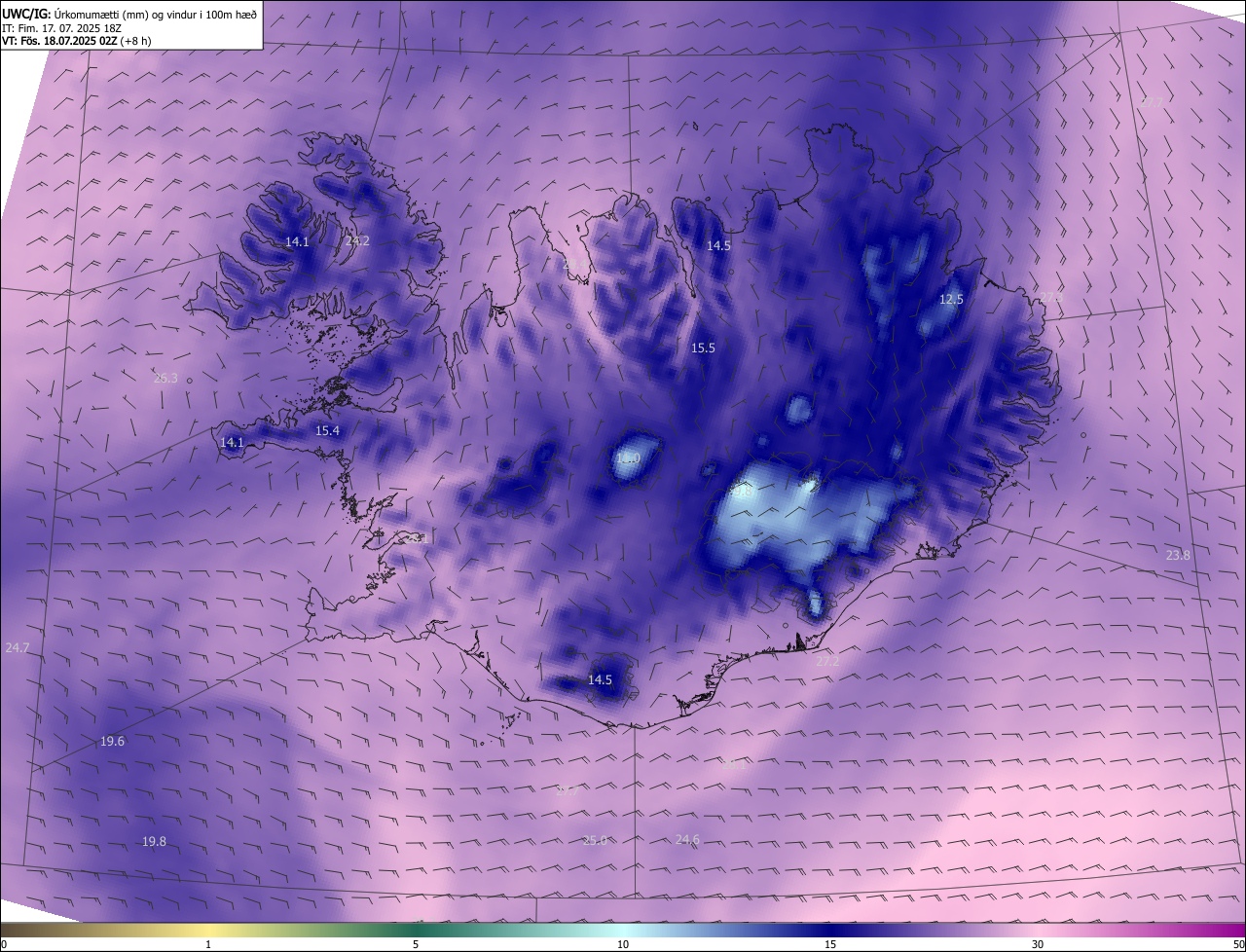Image resolution: width=1246 pixels, height=952 pixels.
Task: Click the 19.8 value label
Action: pyautogui.click(x=154, y=841)
